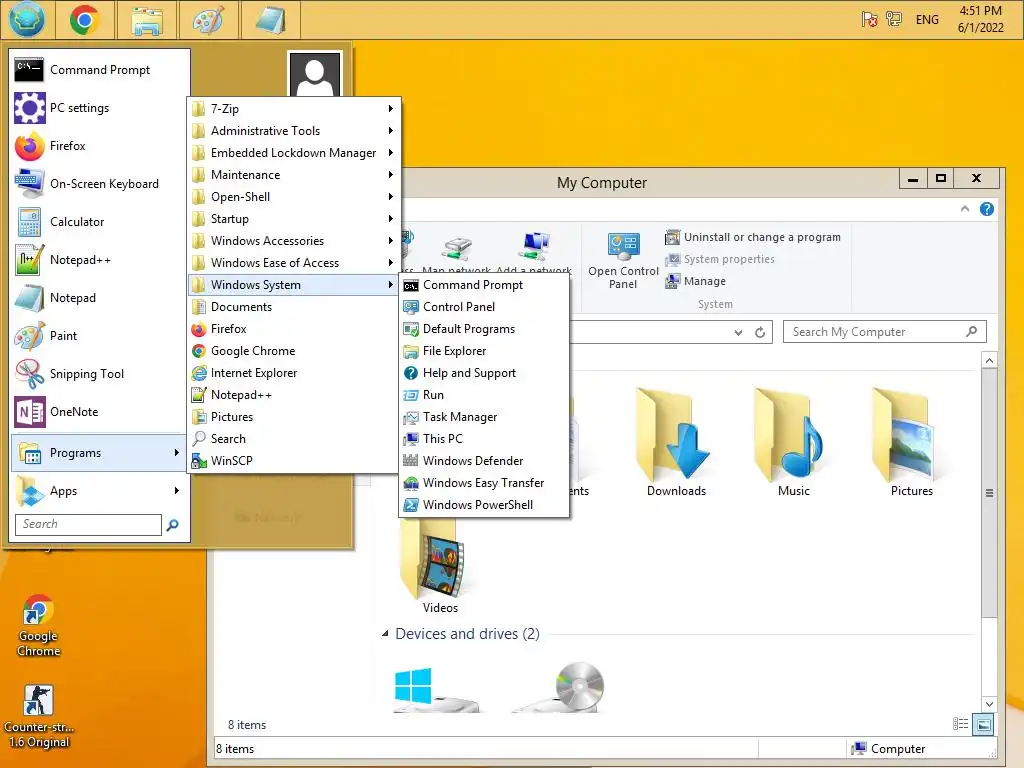This screenshot has width=1024, height=768.
Task: Open Windows Defender
Action: pos(484,460)
